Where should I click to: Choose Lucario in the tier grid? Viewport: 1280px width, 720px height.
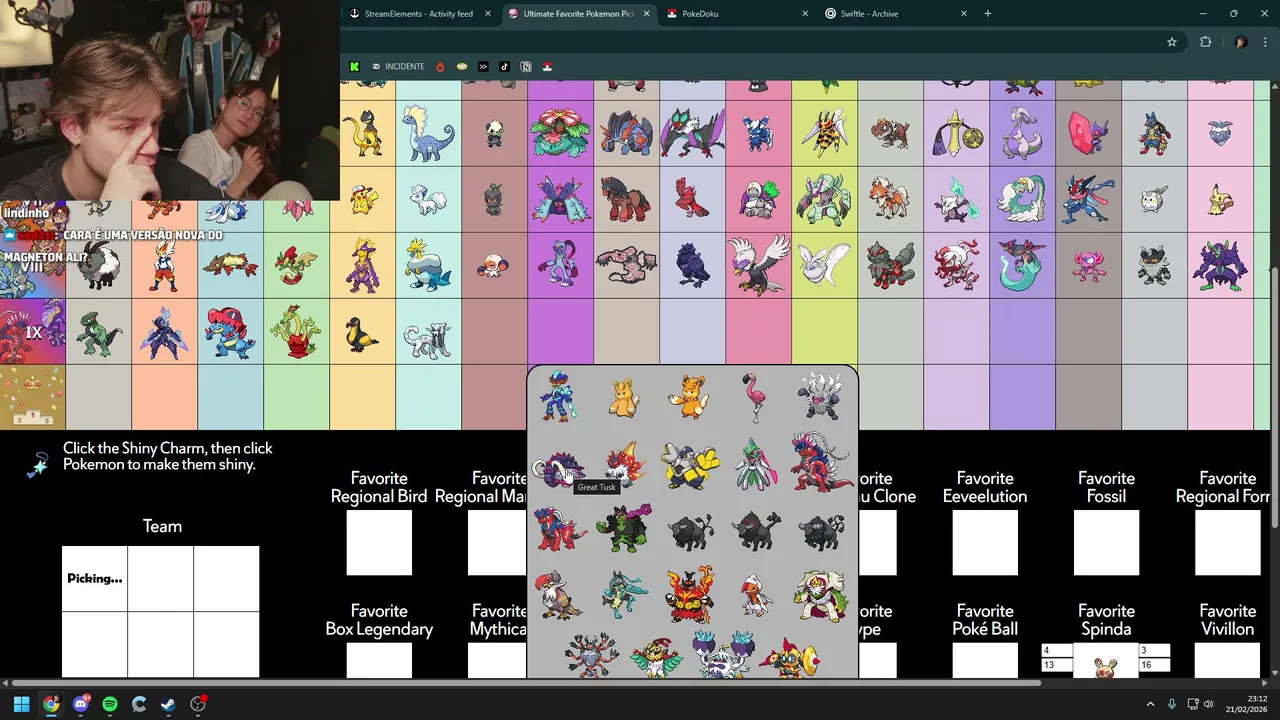[x=1154, y=133]
